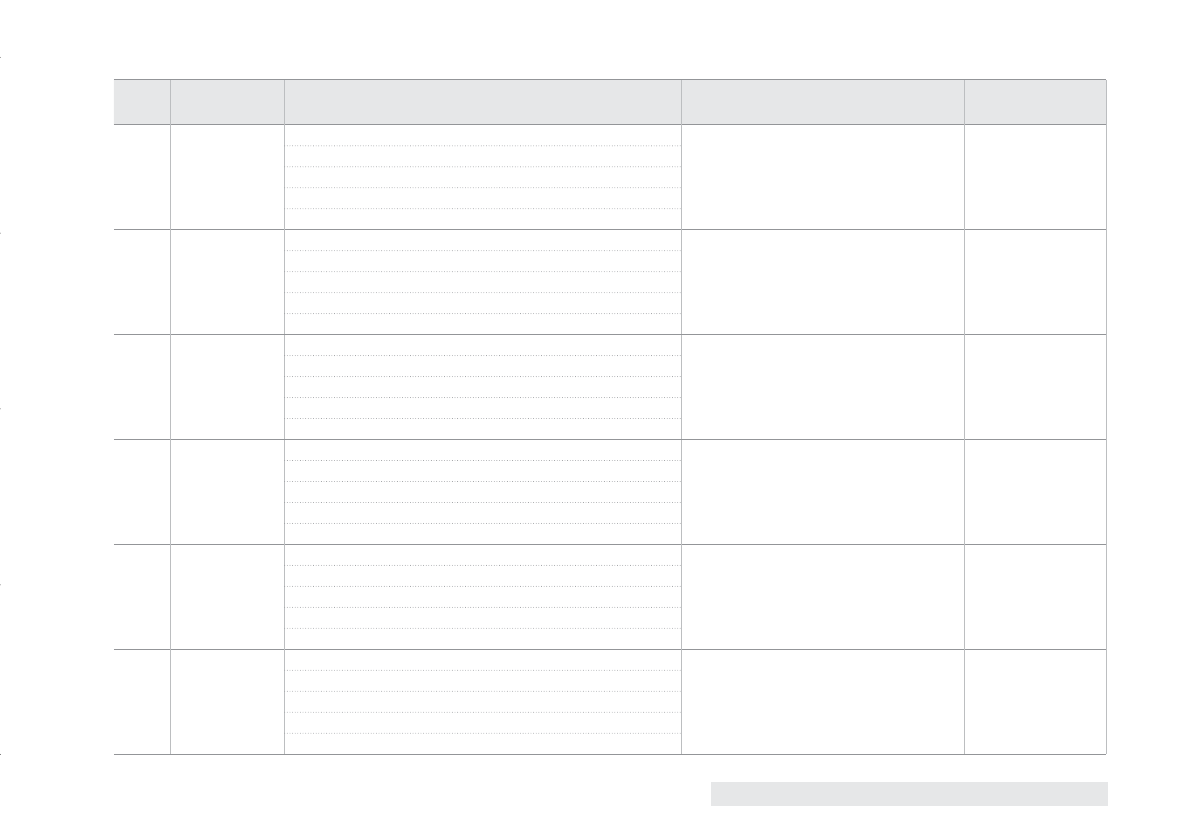
Task: Click first dotted line in first table row
Action: (483, 146)
